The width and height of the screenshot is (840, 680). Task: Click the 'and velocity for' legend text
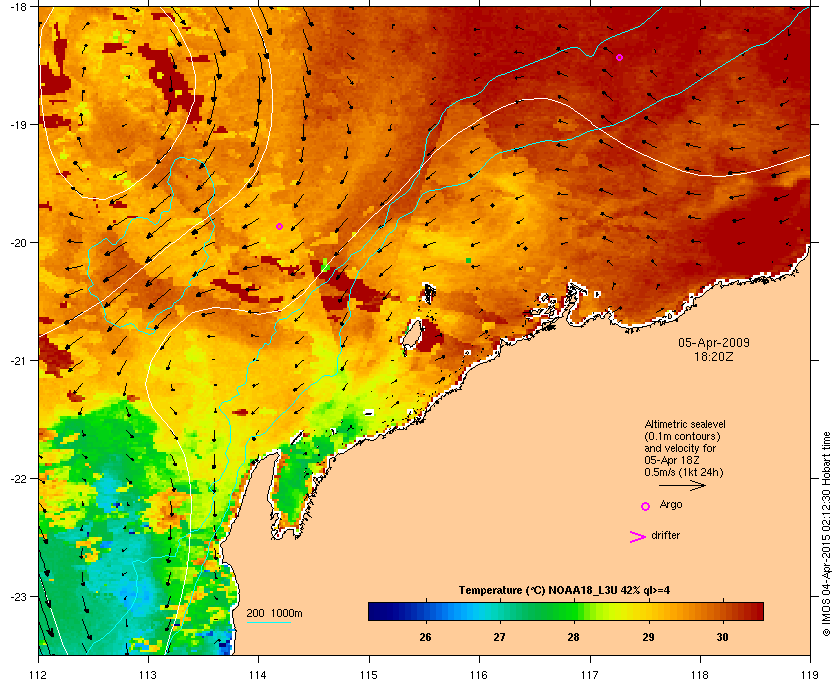pos(680,448)
